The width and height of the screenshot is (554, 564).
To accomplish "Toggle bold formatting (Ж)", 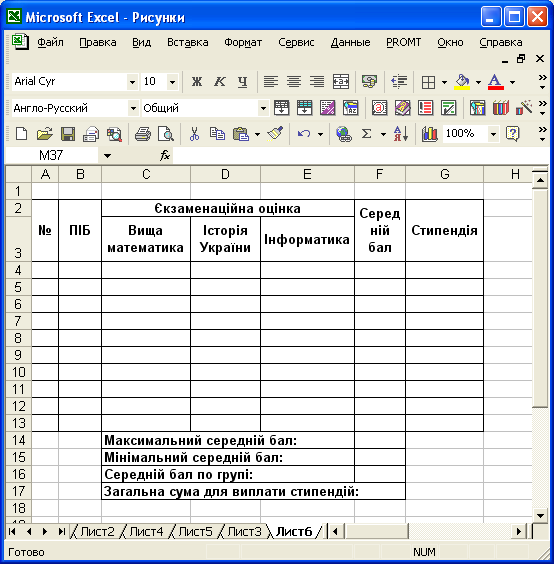I will point(196,82).
